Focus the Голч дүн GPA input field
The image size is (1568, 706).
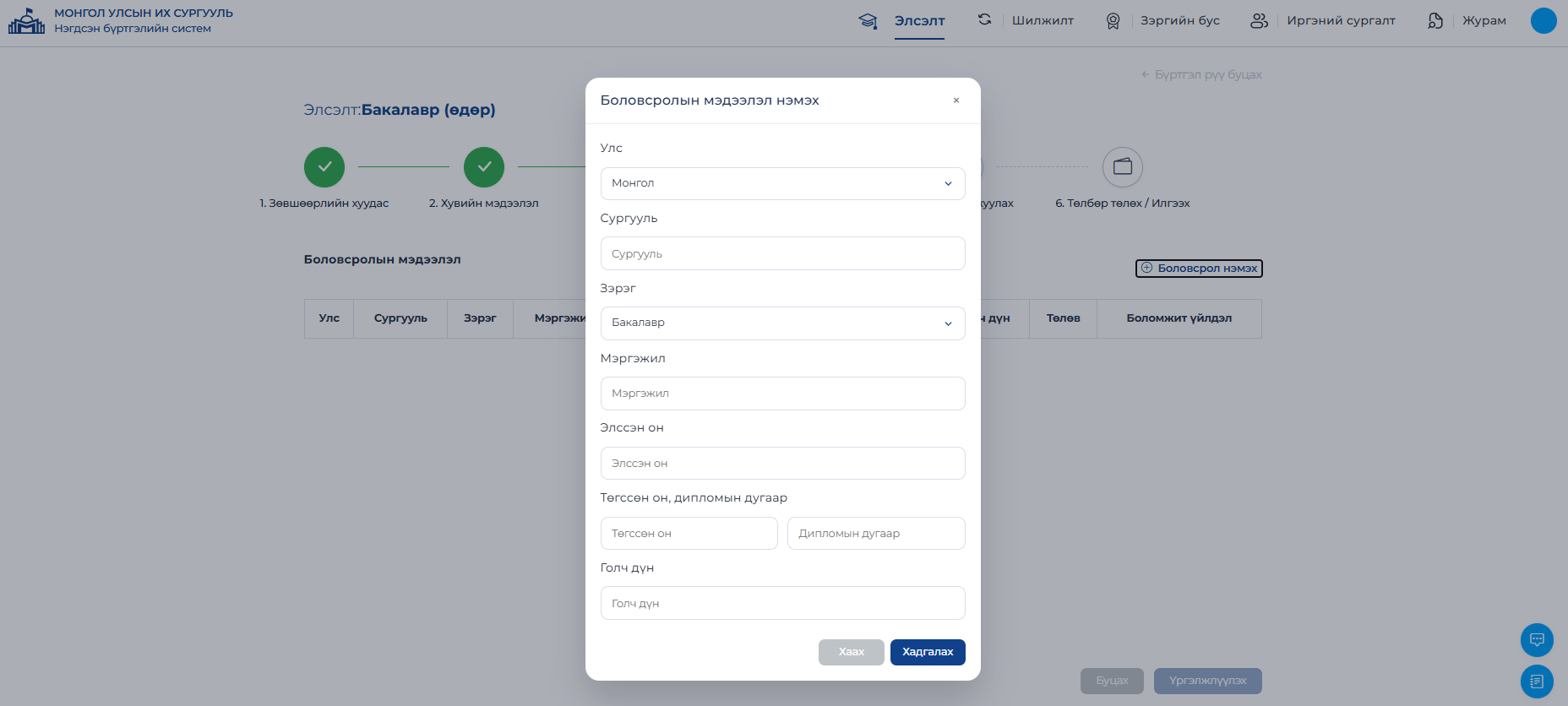(x=783, y=603)
